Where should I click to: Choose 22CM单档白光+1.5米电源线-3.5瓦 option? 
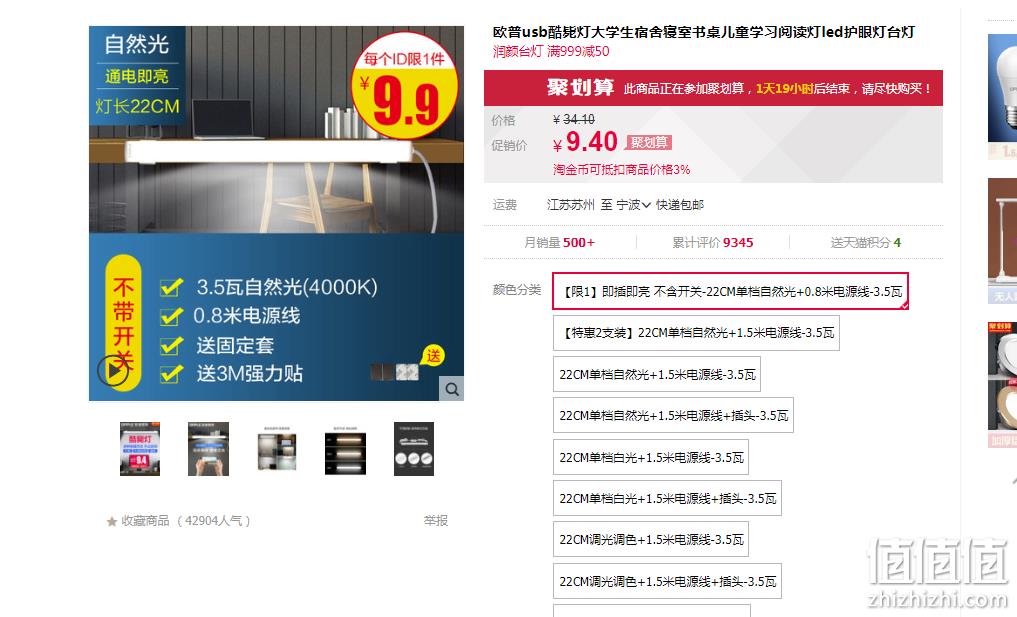click(x=651, y=457)
